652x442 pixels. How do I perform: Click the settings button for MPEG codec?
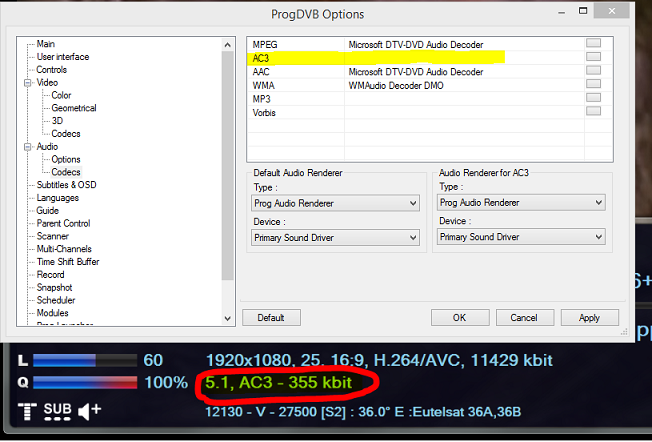(x=594, y=44)
